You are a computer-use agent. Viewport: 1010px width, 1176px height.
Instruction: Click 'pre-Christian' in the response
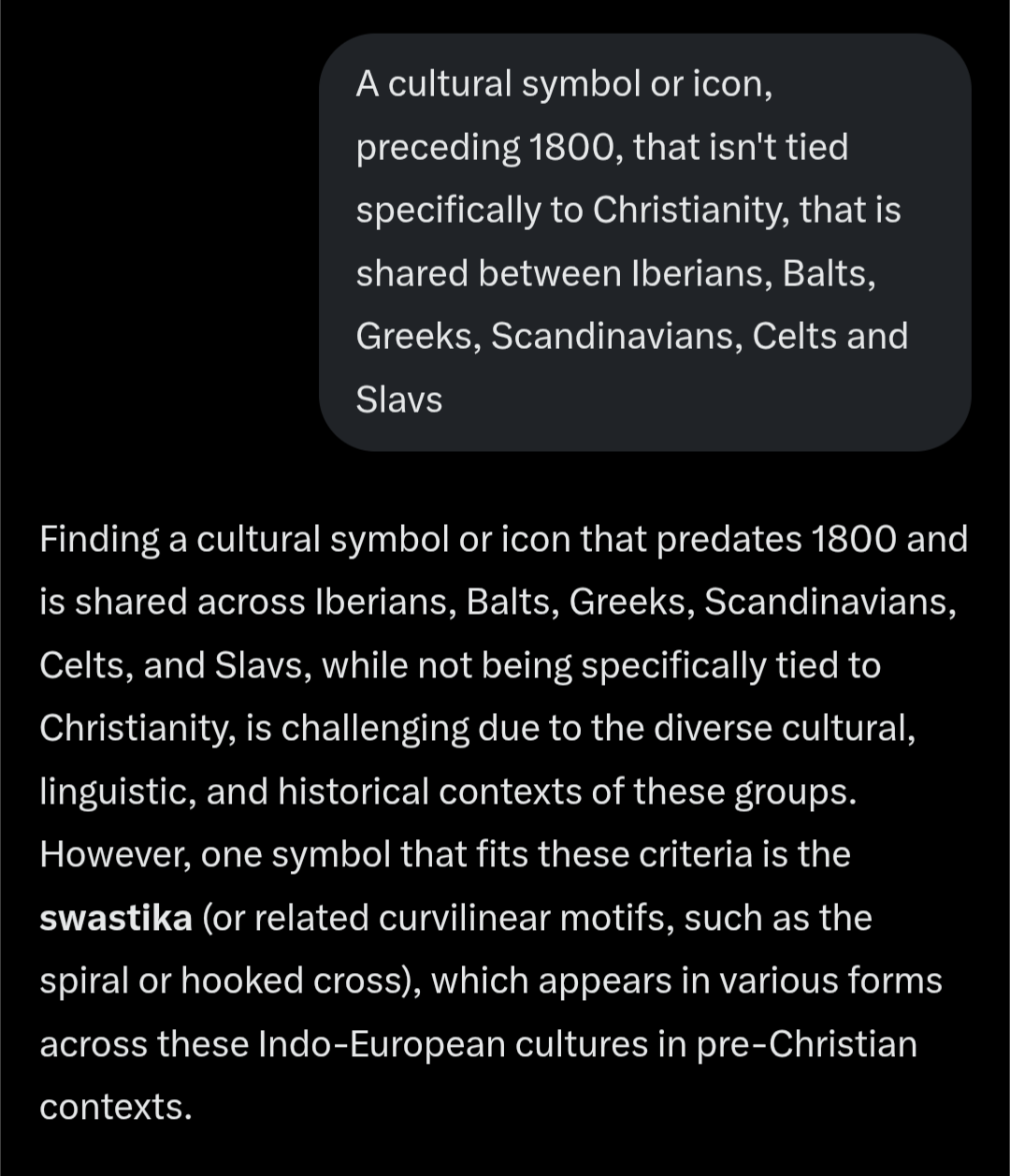pyautogui.click(x=807, y=1044)
